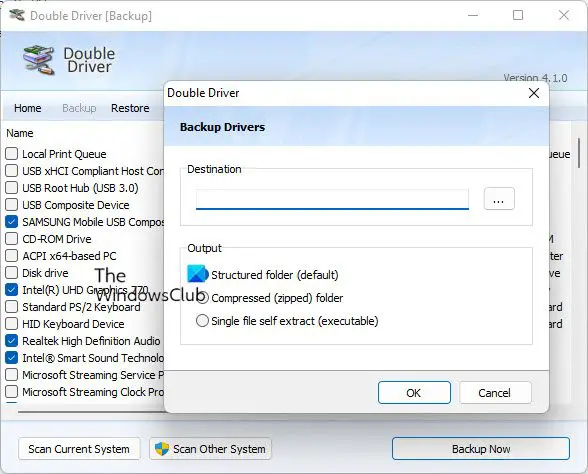Click the shield icon on Scan Other System
This screenshot has height=474, width=588.
pos(162,448)
